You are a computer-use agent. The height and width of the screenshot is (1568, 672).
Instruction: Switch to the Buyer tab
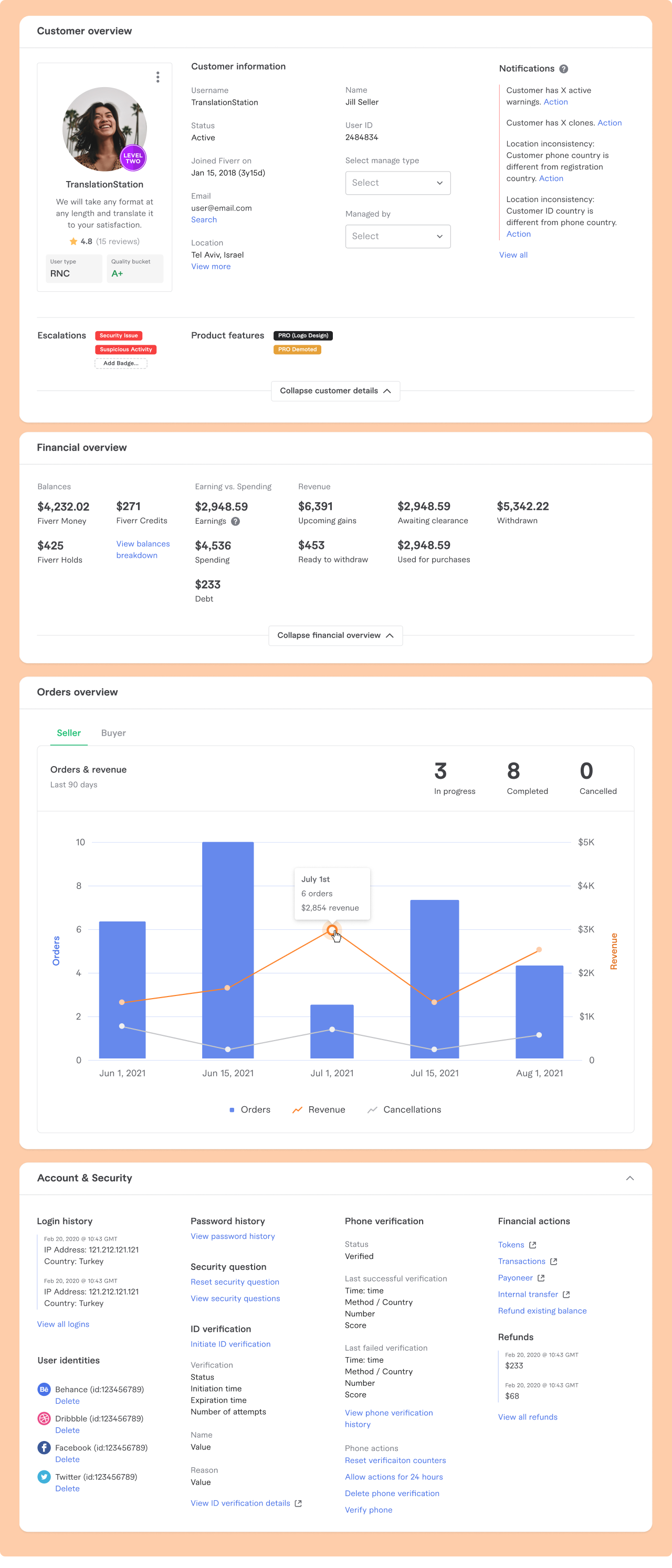pyautogui.click(x=113, y=733)
